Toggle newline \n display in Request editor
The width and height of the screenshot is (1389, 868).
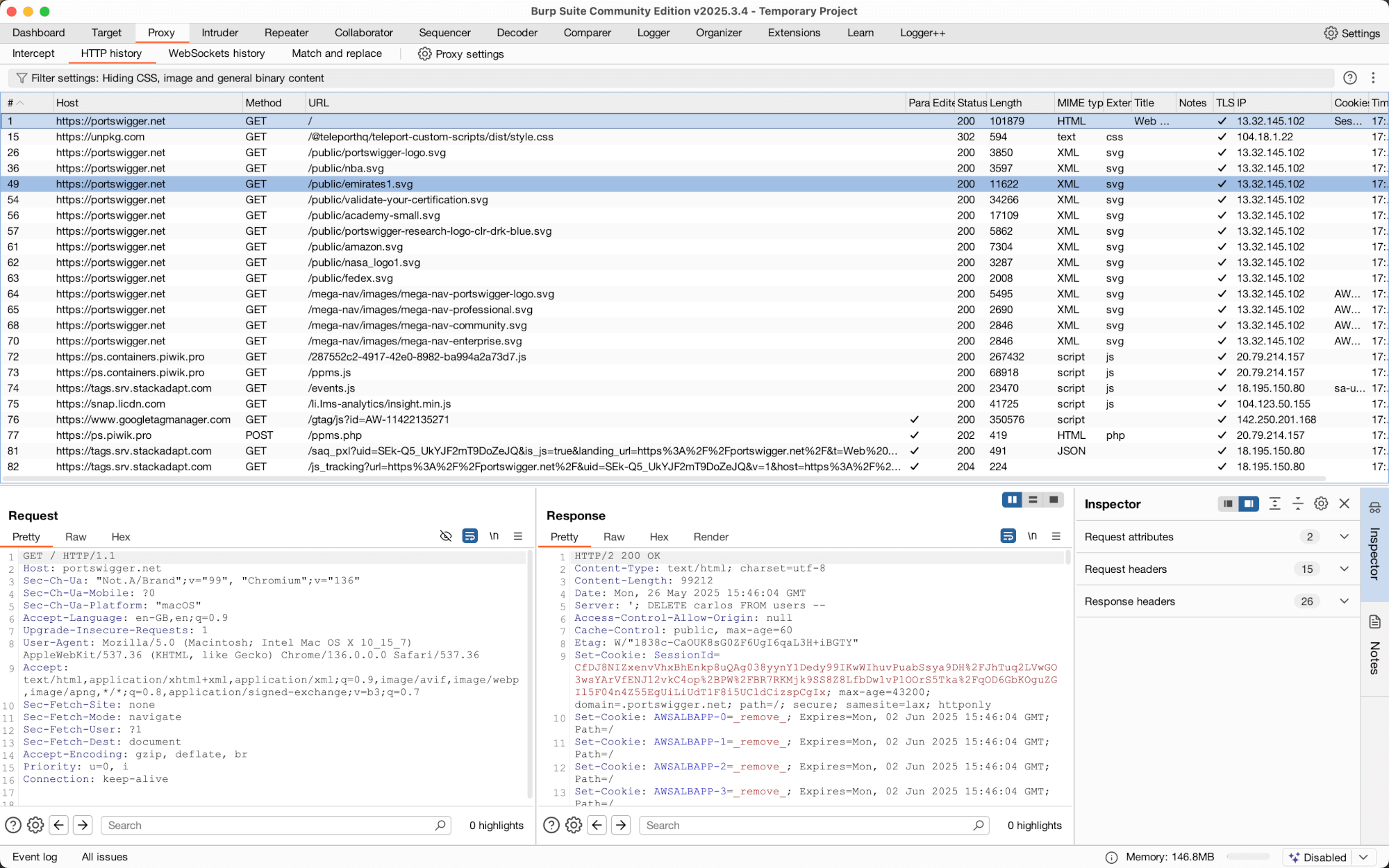click(494, 536)
